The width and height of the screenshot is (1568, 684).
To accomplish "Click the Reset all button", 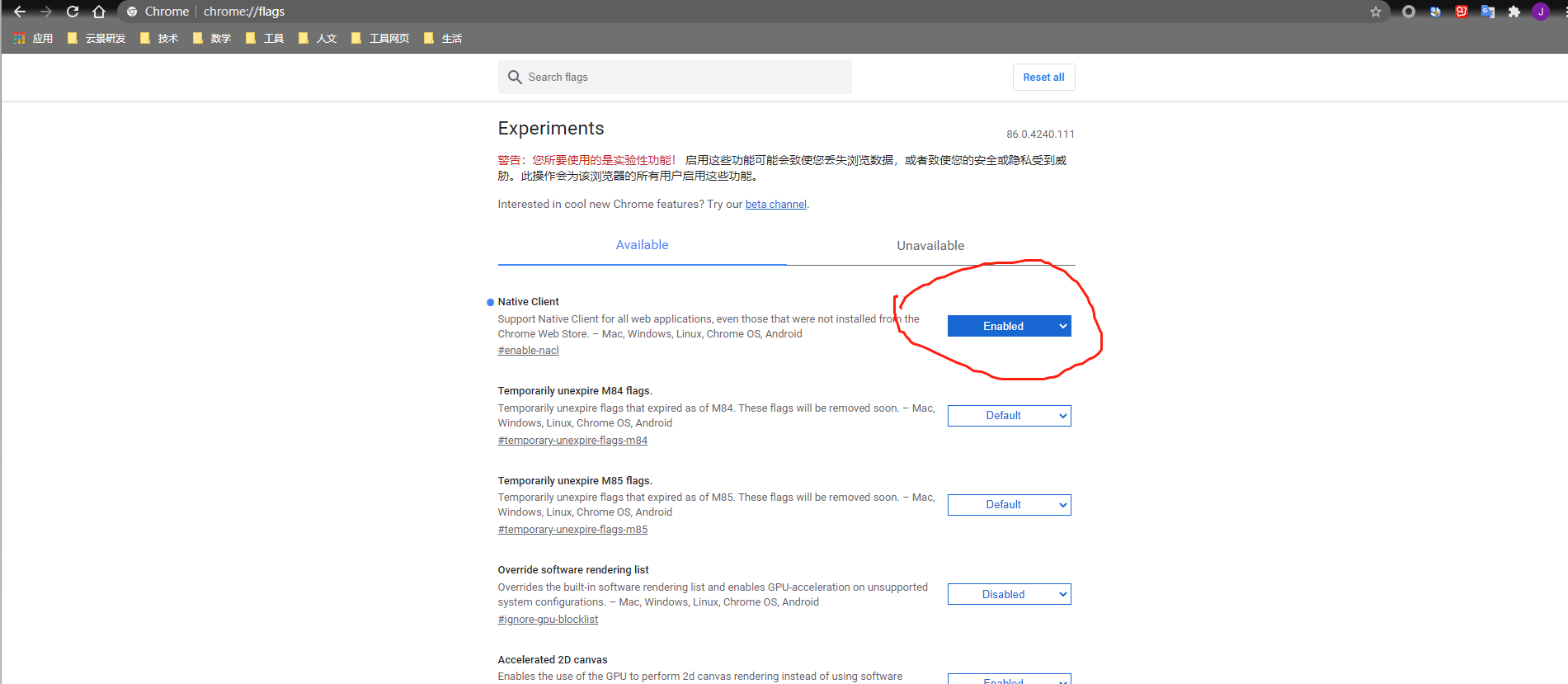I will (x=1043, y=77).
